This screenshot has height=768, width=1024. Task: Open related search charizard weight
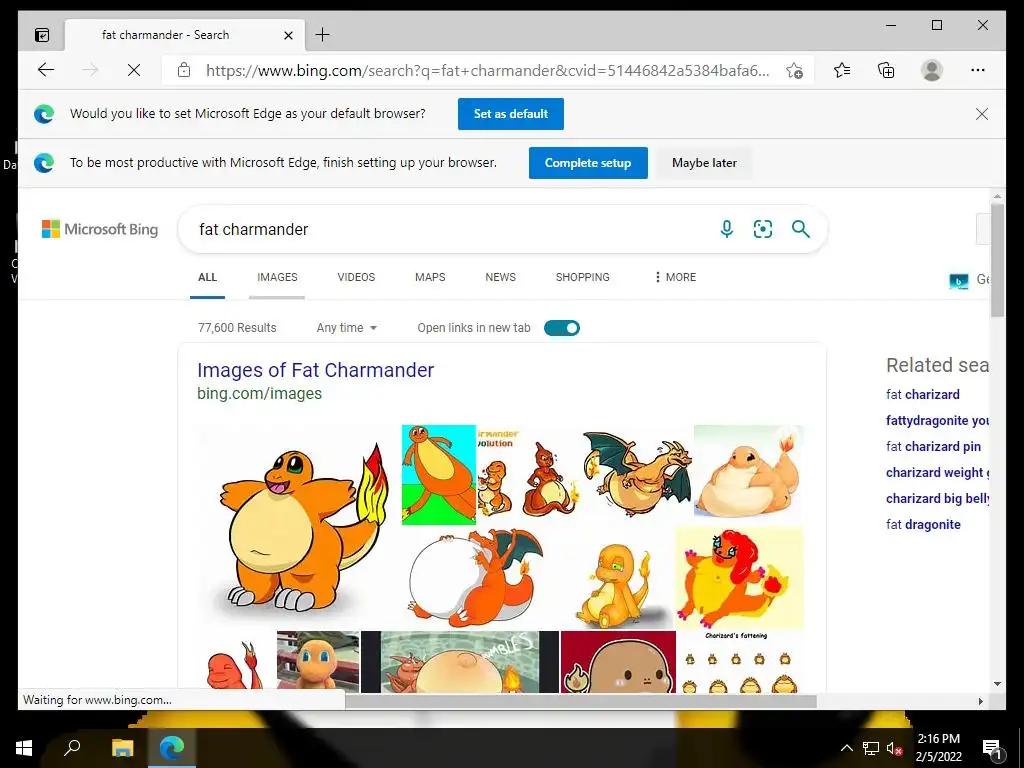[937, 473]
